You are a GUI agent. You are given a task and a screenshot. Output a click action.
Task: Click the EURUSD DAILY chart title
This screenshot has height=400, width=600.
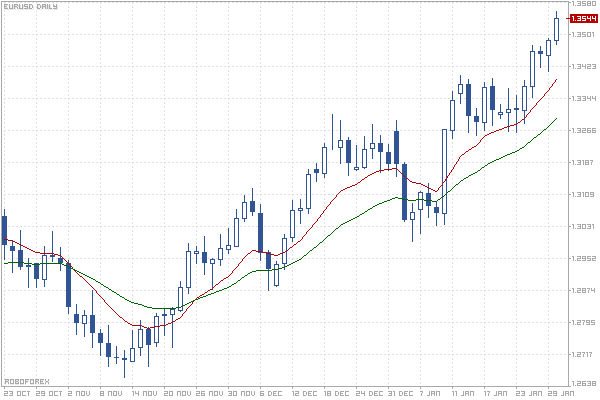pos(31,7)
